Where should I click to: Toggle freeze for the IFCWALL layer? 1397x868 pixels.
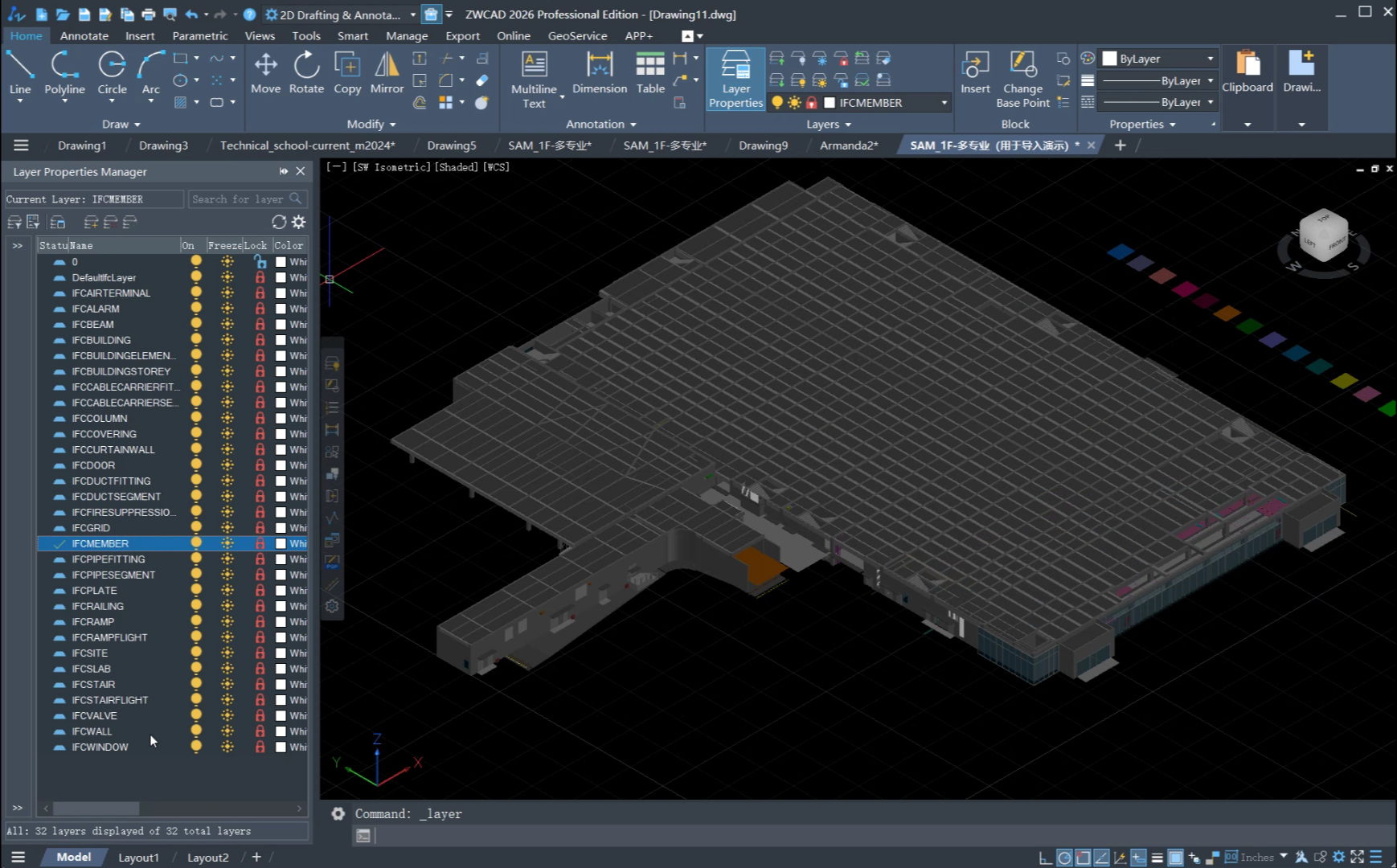(x=227, y=731)
